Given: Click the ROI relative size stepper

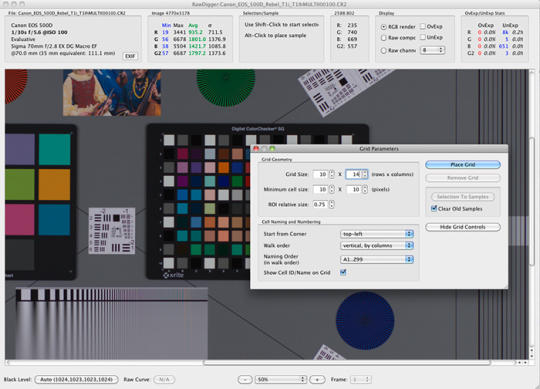Looking at the screenshot, I should point(331,204).
